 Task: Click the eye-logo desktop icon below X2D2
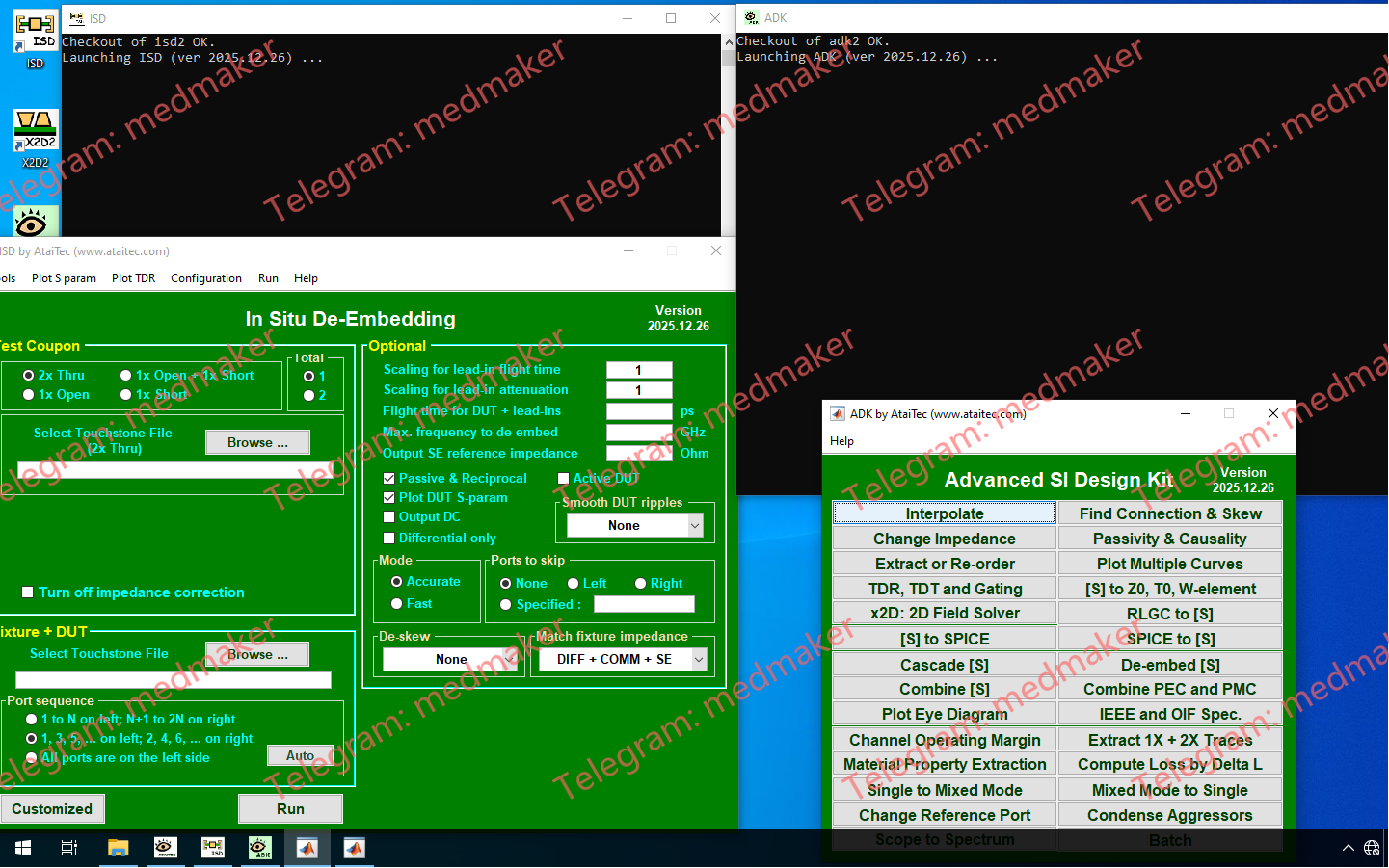click(x=34, y=222)
